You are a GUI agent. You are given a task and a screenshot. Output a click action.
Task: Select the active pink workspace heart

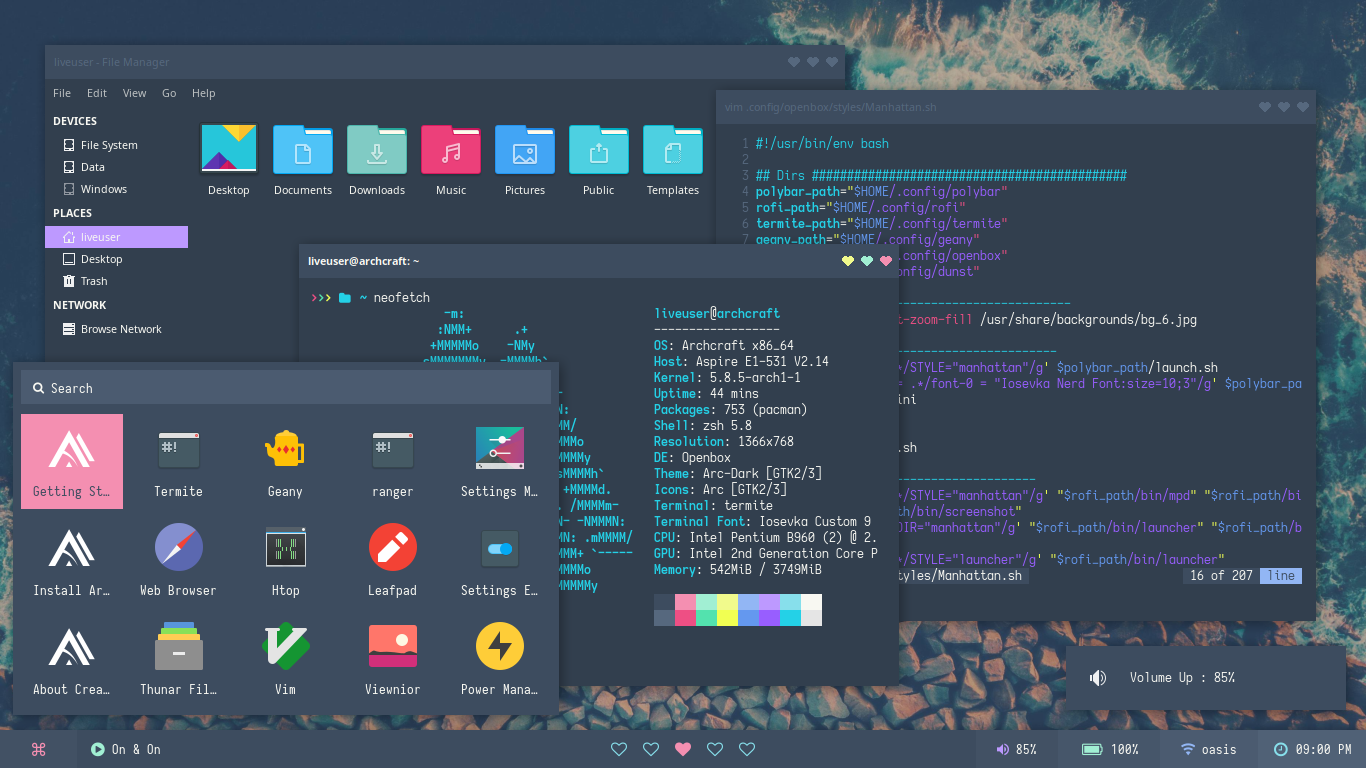[x=683, y=749]
